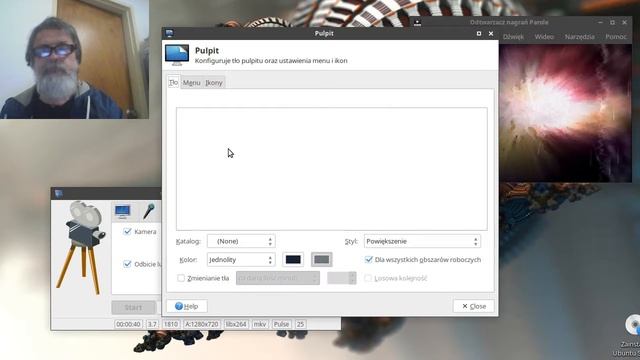Click the 25 fps status entry
Viewport: 640px width, 360px height.
(300, 324)
